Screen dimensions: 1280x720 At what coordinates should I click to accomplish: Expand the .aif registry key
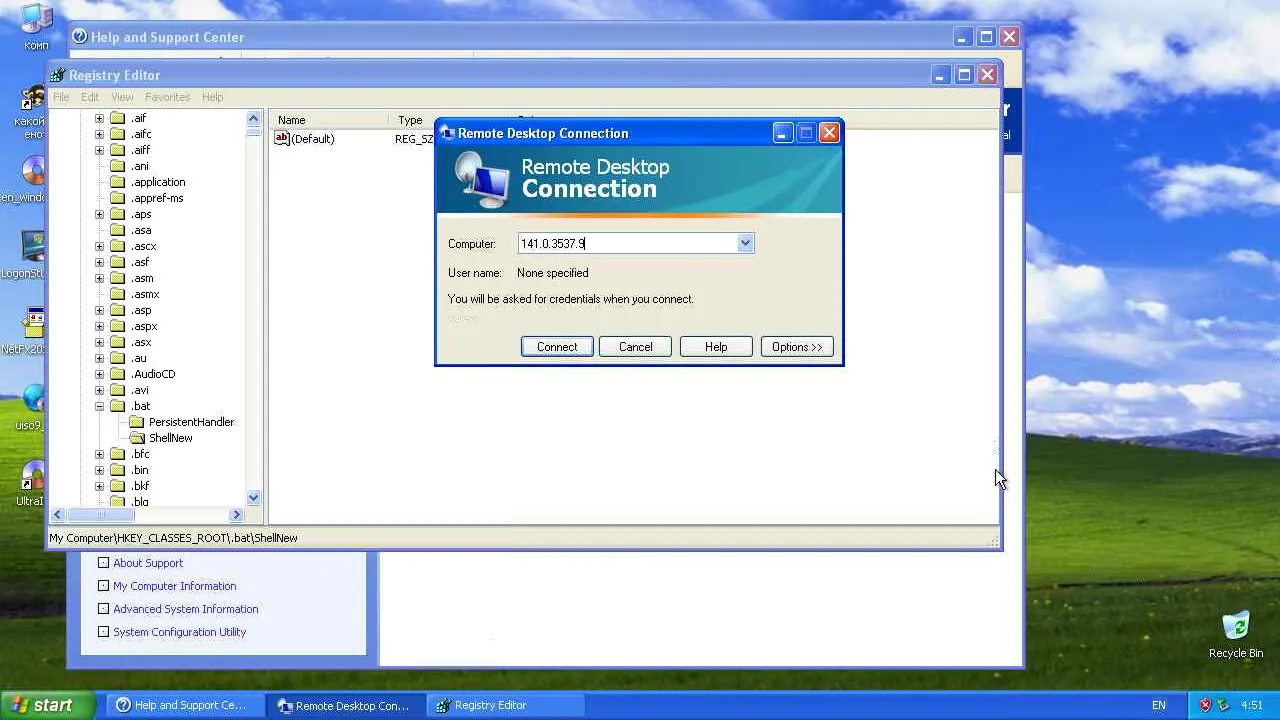click(99, 118)
